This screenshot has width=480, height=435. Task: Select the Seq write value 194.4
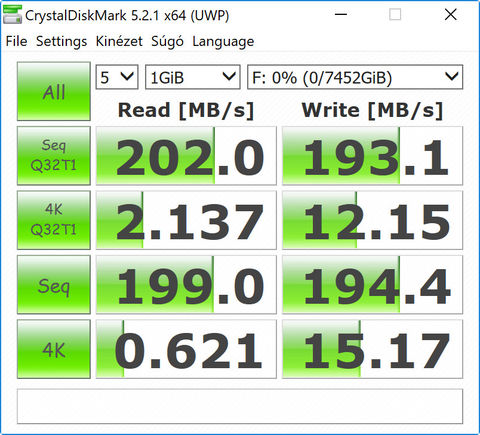372,285
